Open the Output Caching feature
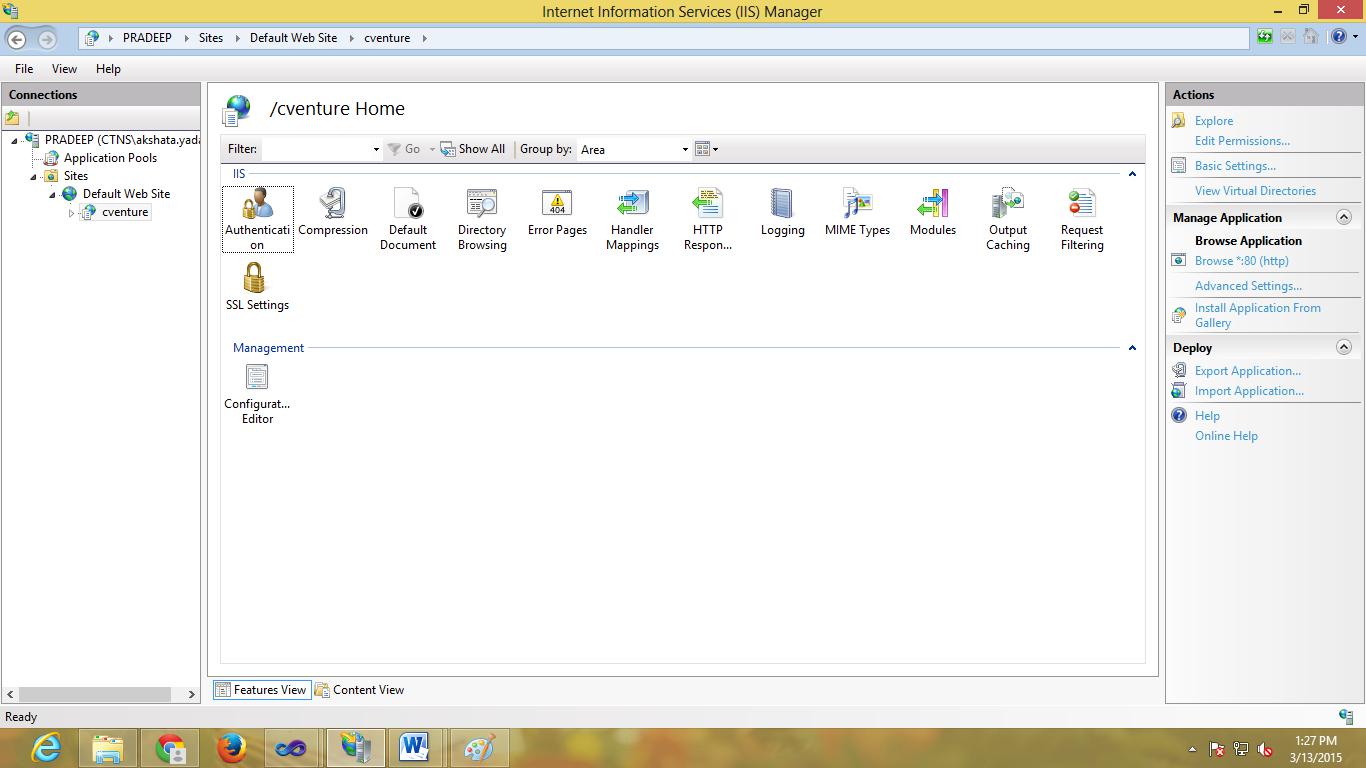 1008,219
